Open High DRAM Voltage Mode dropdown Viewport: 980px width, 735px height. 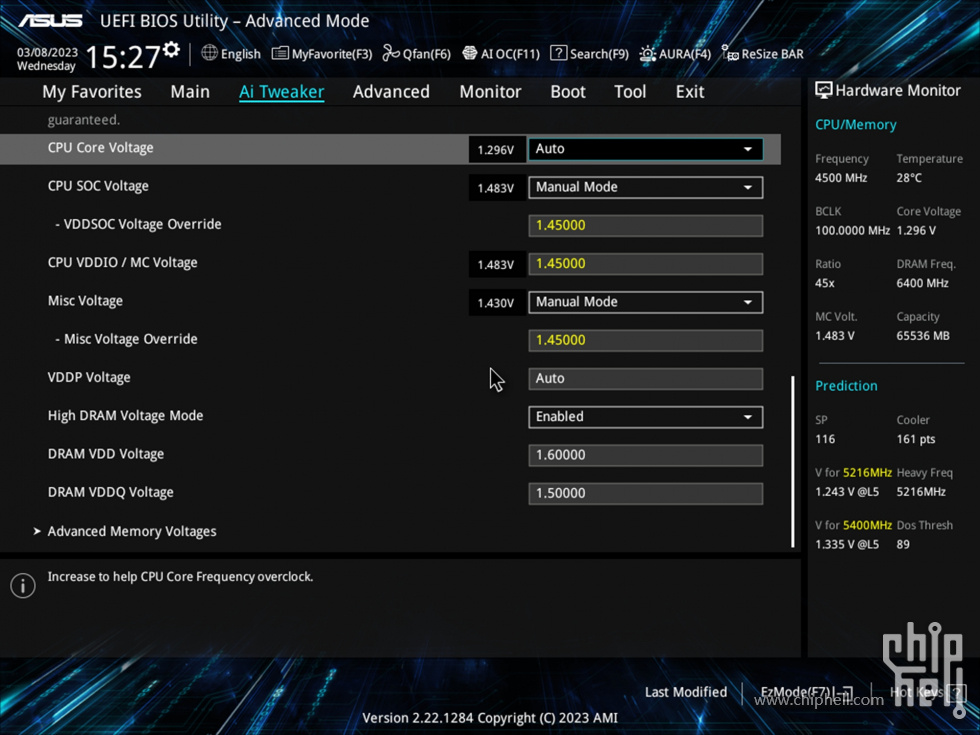point(646,417)
